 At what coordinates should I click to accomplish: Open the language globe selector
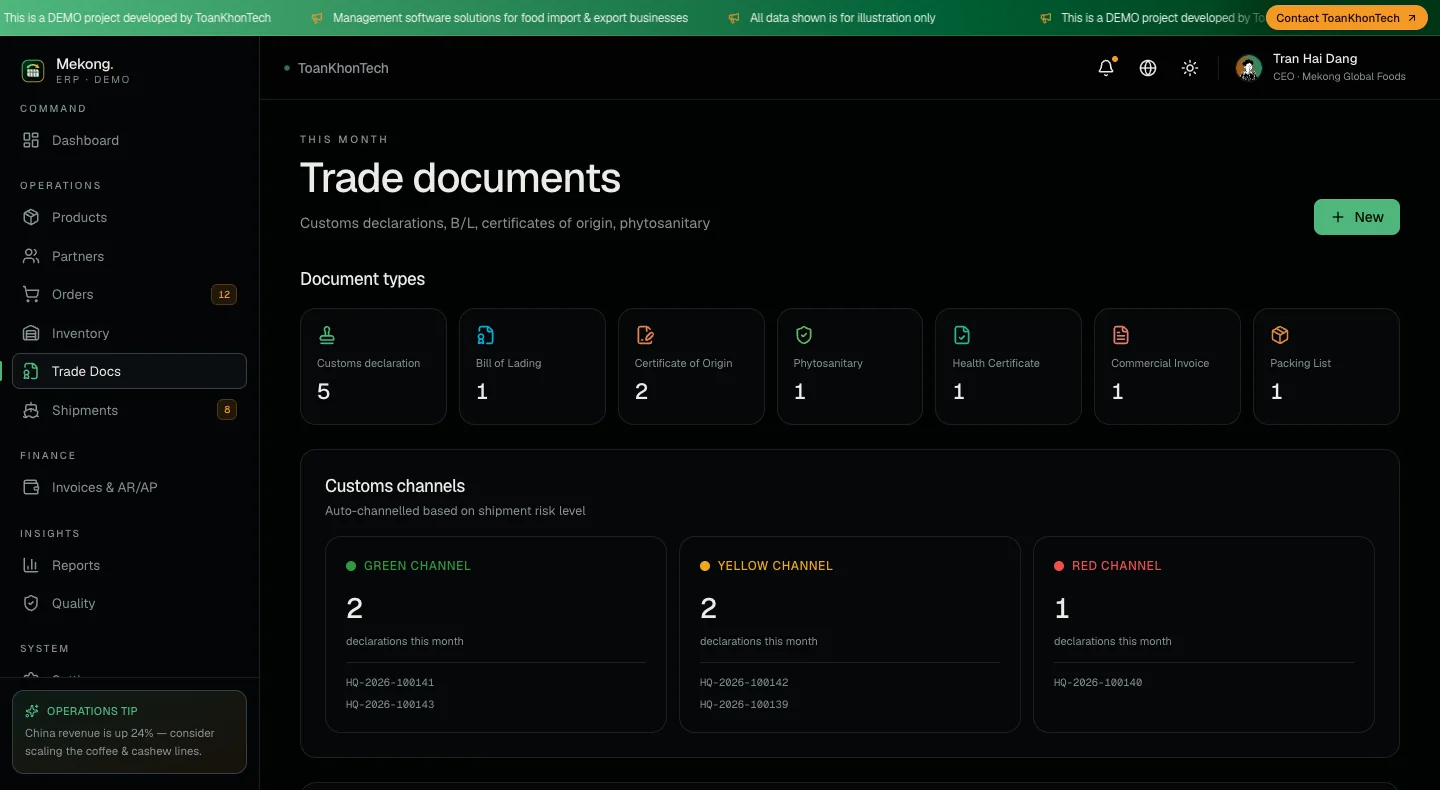click(1148, 68)
